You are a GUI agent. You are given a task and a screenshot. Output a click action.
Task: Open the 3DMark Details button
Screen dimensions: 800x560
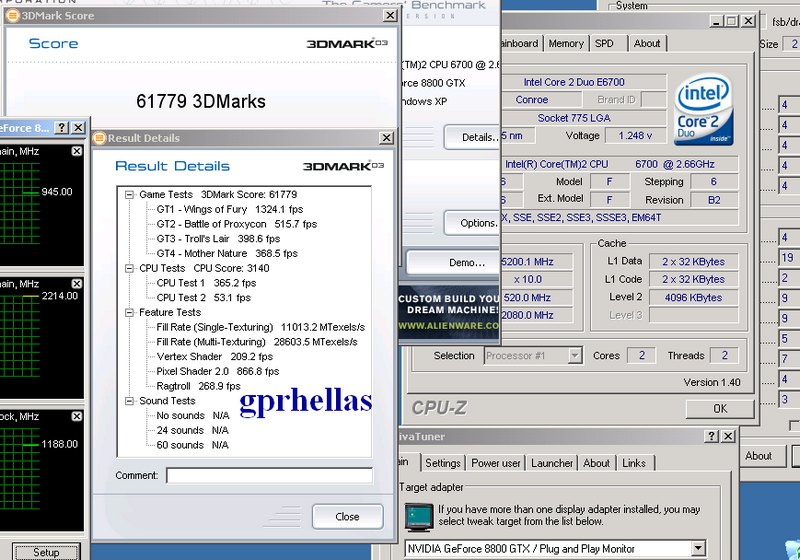(x=472, y=137)
